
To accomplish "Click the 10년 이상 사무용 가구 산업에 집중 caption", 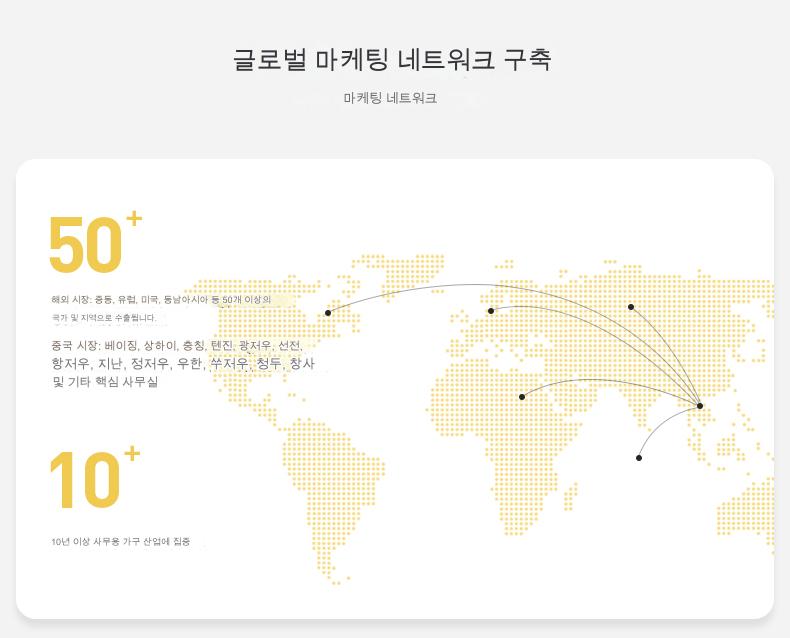I will pyautogui.click(x=121, y=542).
